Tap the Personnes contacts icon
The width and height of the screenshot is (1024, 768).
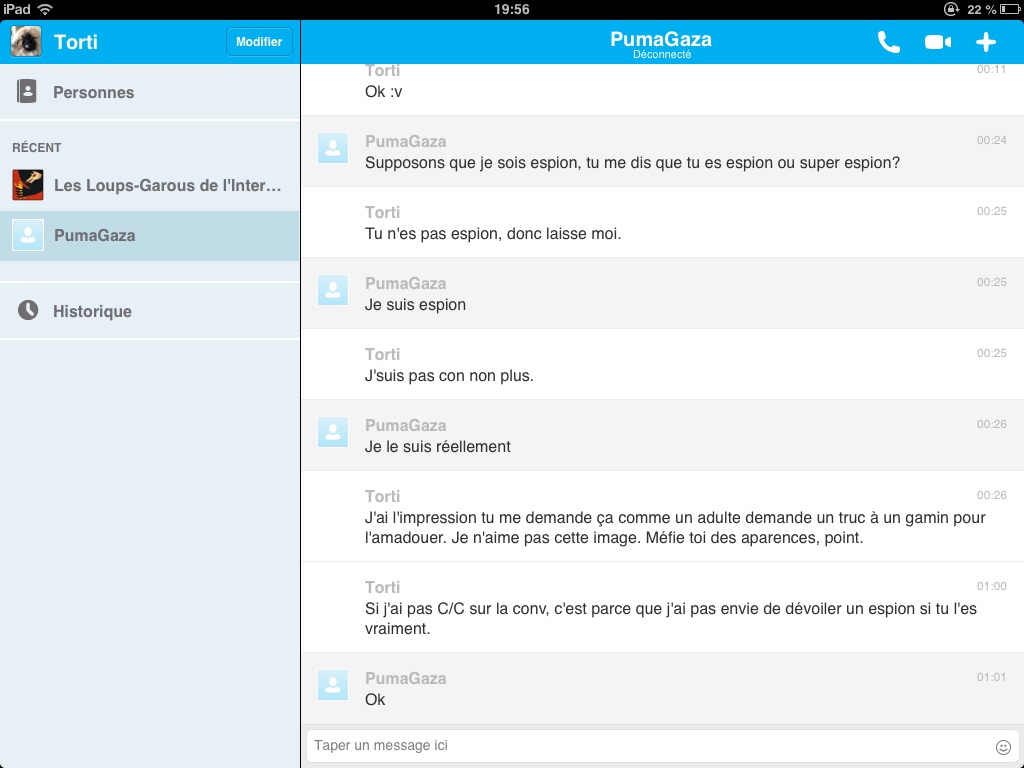[27, 92]
